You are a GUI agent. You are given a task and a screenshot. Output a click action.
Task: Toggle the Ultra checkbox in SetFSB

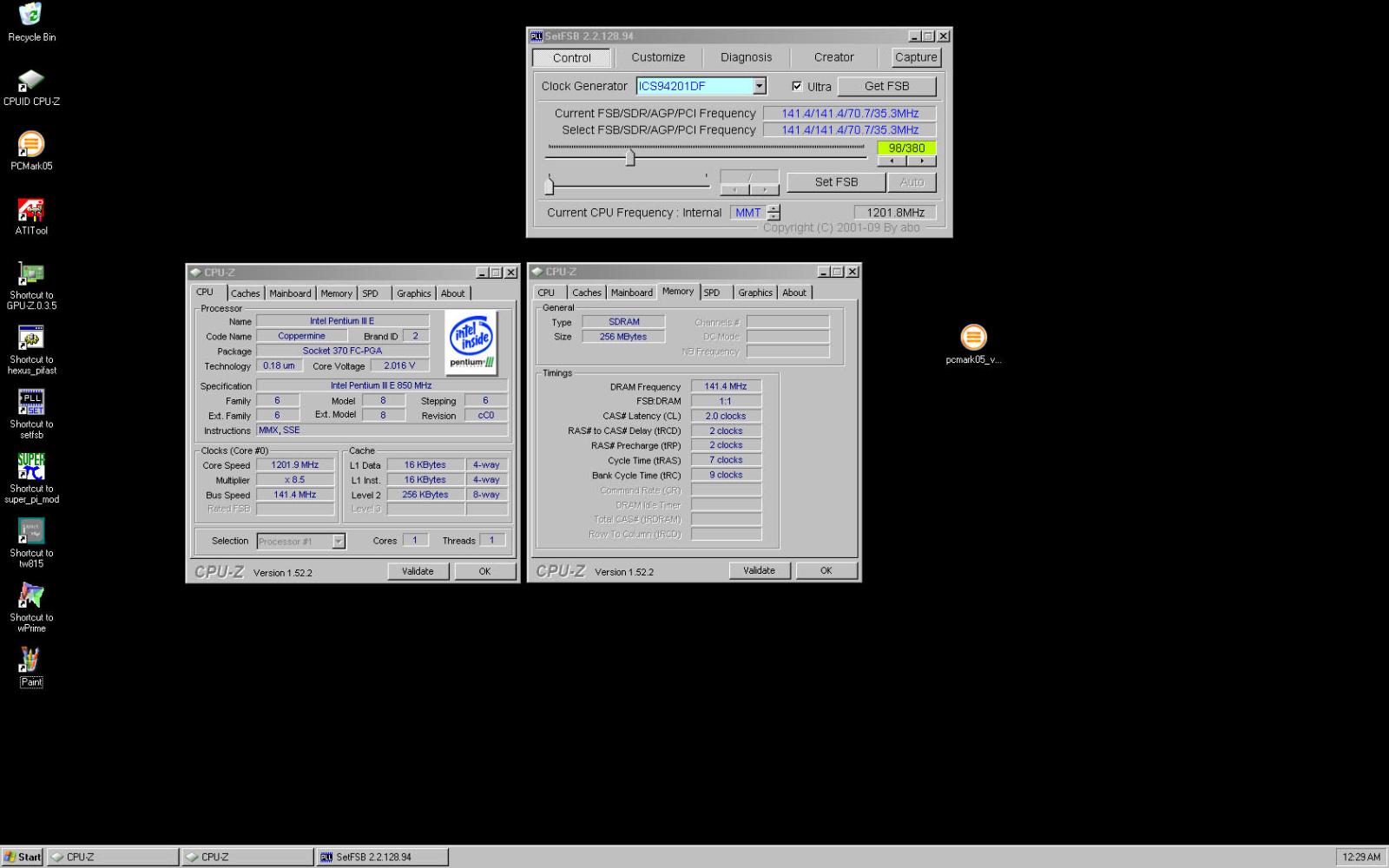pyautogui.click(x=797, y=86)
